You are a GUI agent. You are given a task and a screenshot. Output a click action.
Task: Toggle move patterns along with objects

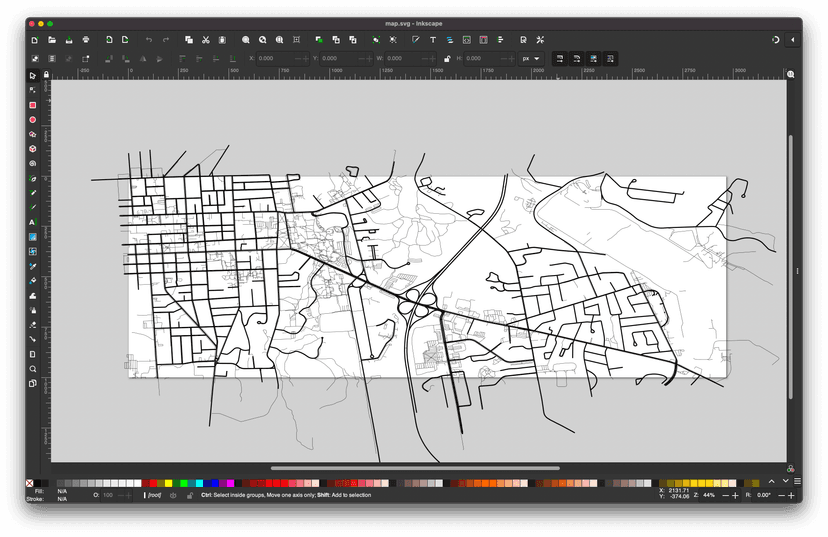[x=610, y=58]
